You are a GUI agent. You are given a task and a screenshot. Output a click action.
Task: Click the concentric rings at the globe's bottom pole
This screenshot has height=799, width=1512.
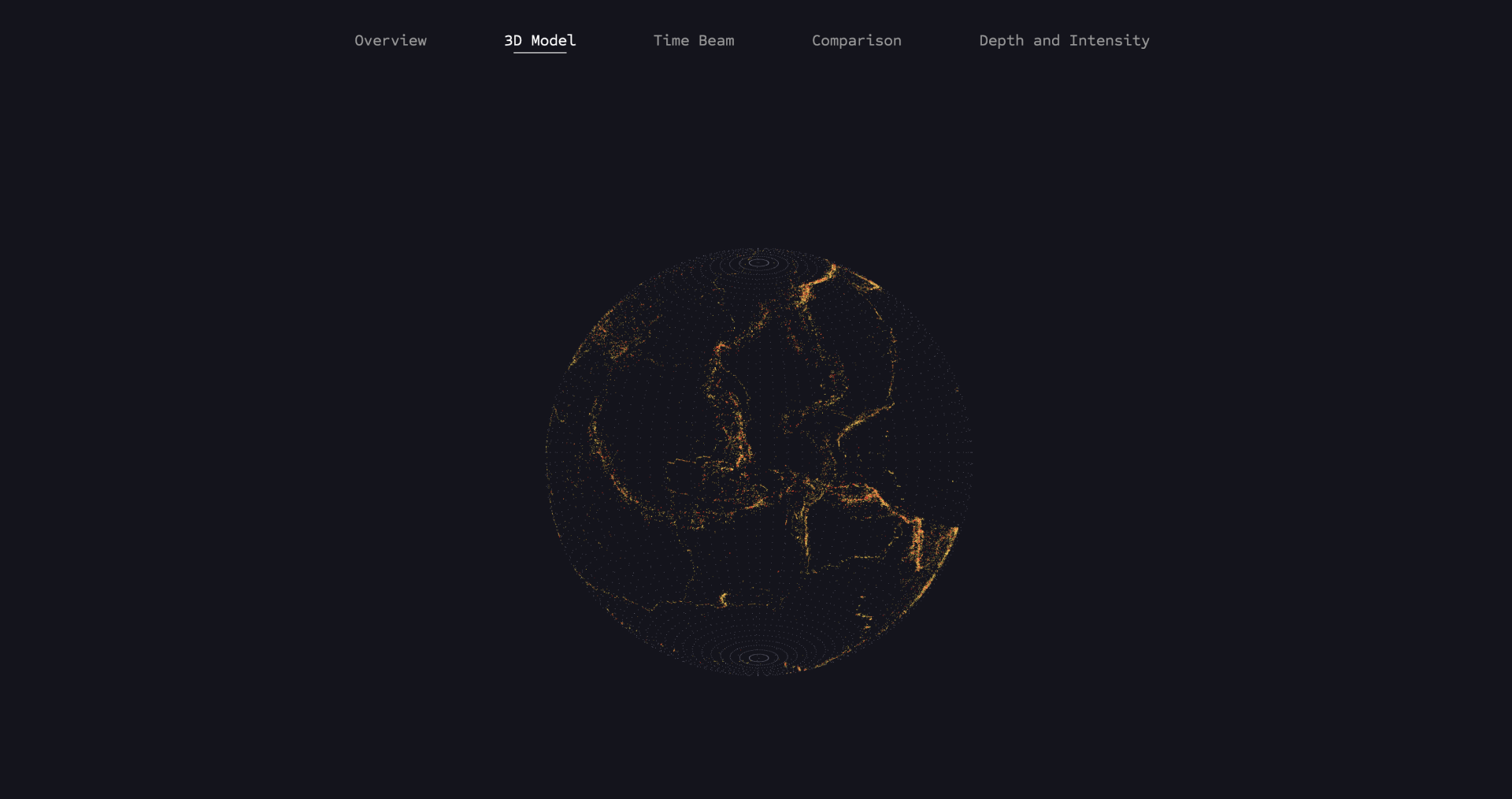[758, 657]
